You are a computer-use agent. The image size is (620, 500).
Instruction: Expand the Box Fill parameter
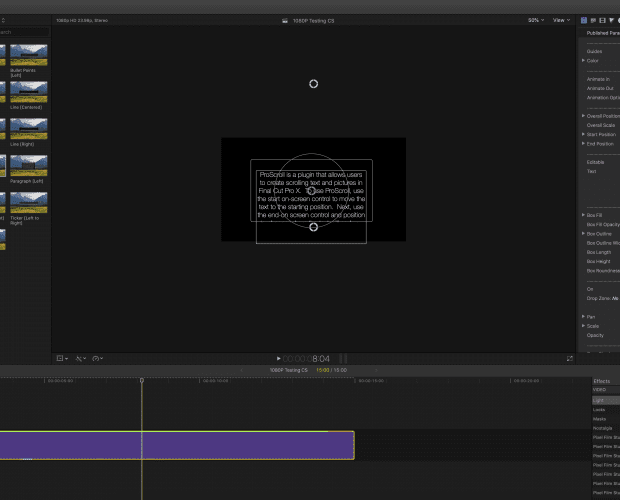pyautogui.click(x=583, y=215)
